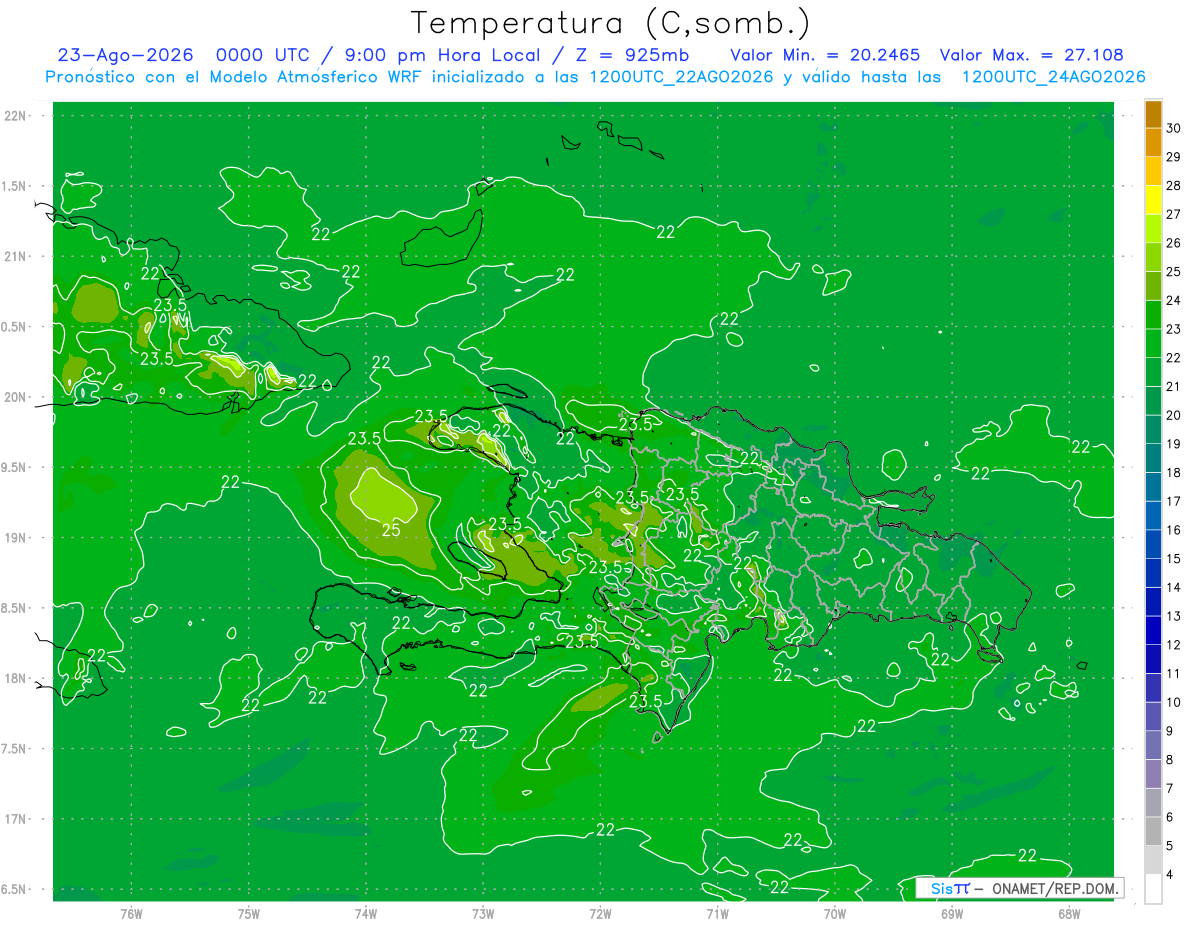The height and width of the screenshot is (927, 1200).
Task: Click 'Valor Max. = 27.108' readout
Action: (1031, 55)
